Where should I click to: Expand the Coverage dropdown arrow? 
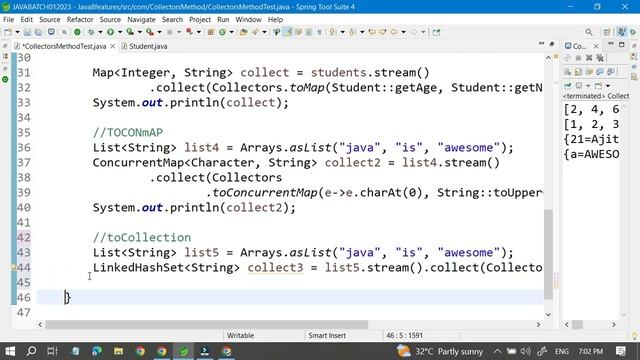tap(140, 32)
